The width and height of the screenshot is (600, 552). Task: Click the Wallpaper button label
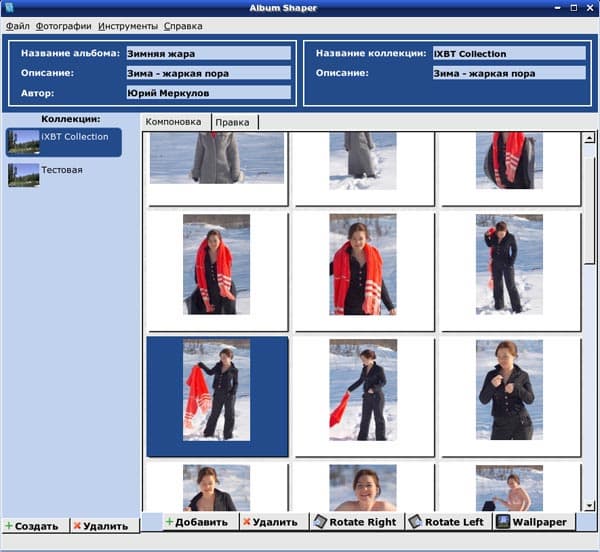coord(540,522)
